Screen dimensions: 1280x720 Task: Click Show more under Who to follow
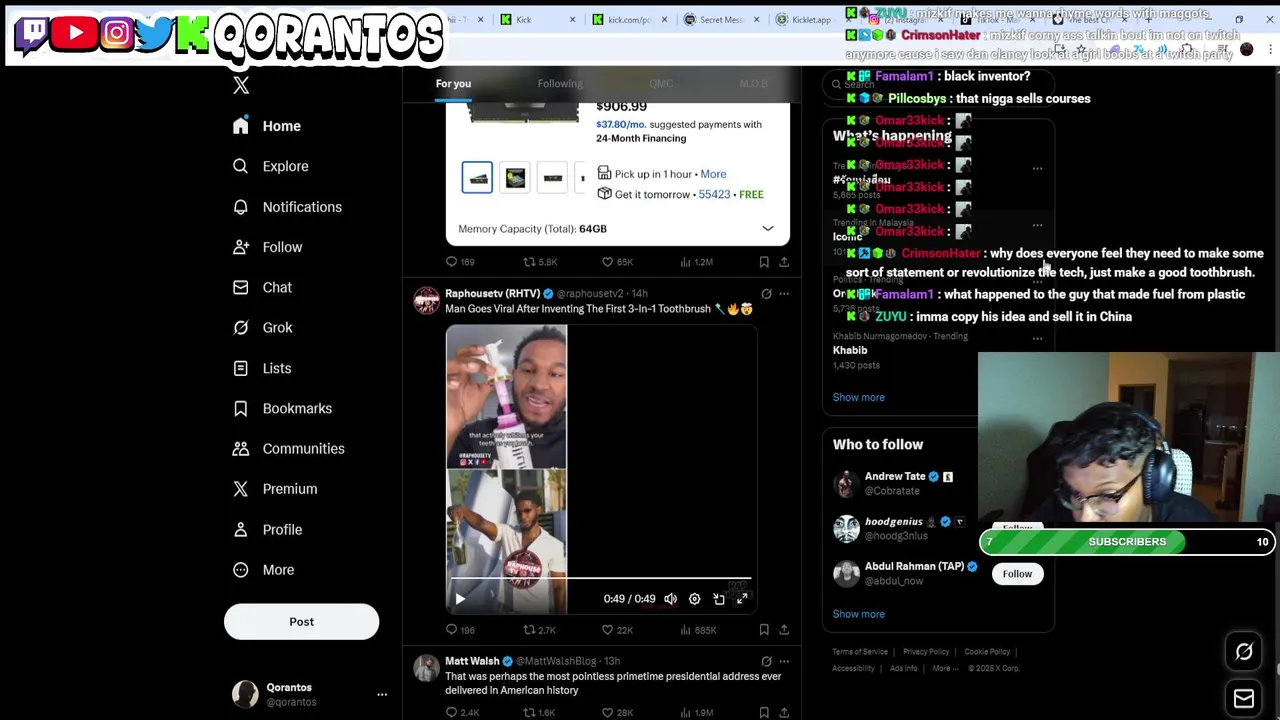click(x=858, y=614)
